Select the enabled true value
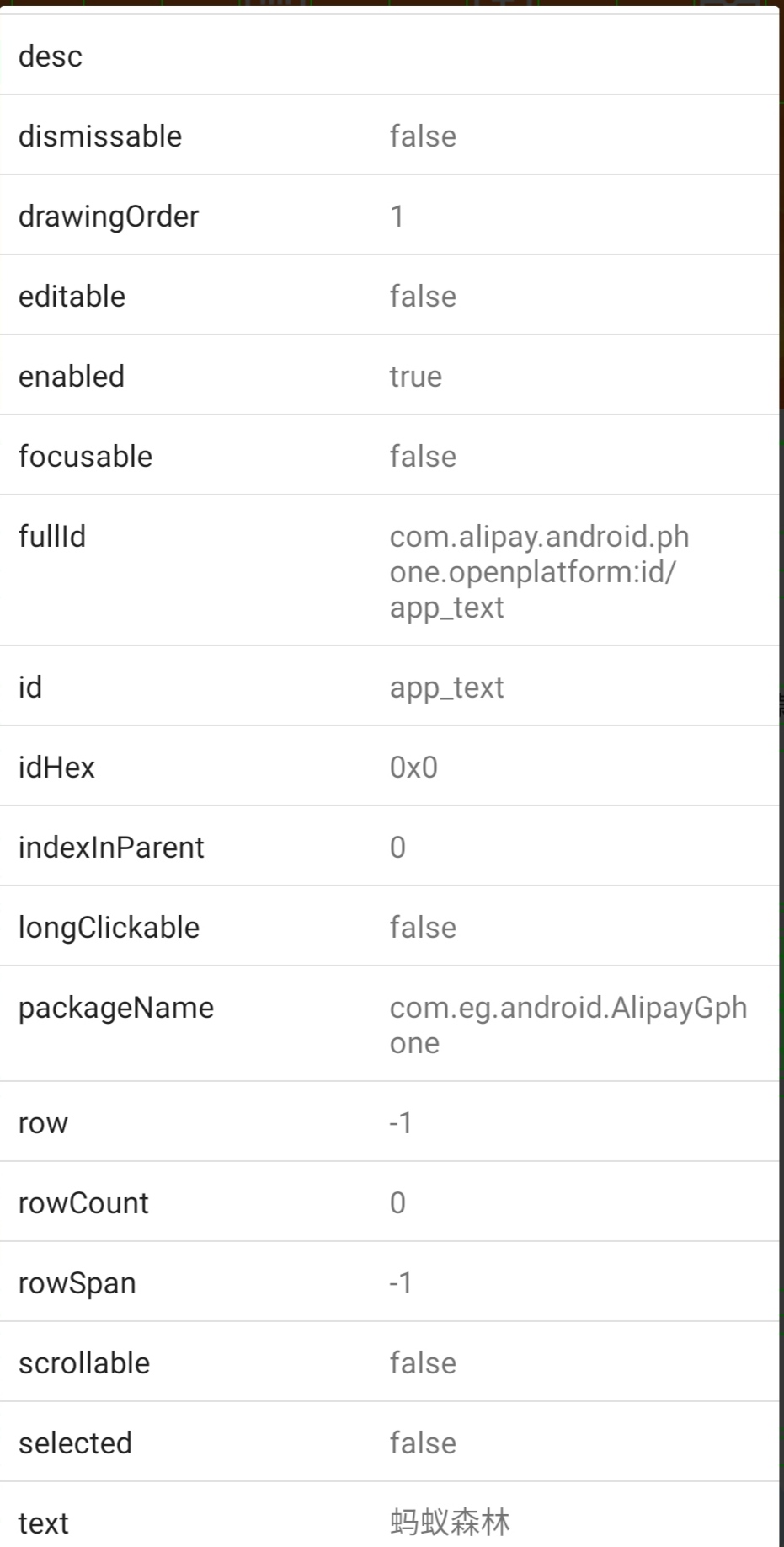This screenshot has height=1547, width=784. (x=415, y=377)
